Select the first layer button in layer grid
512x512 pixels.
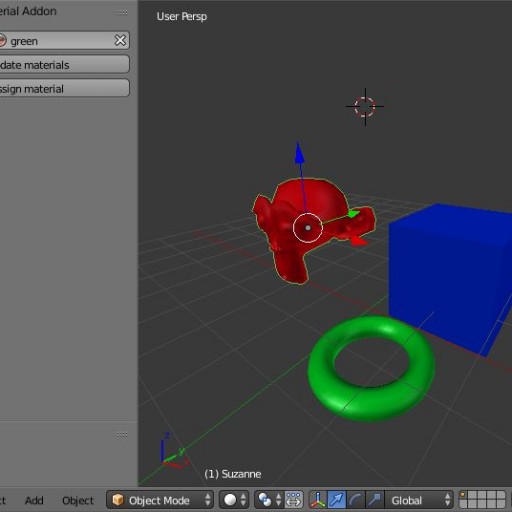(x=463, y=495)
